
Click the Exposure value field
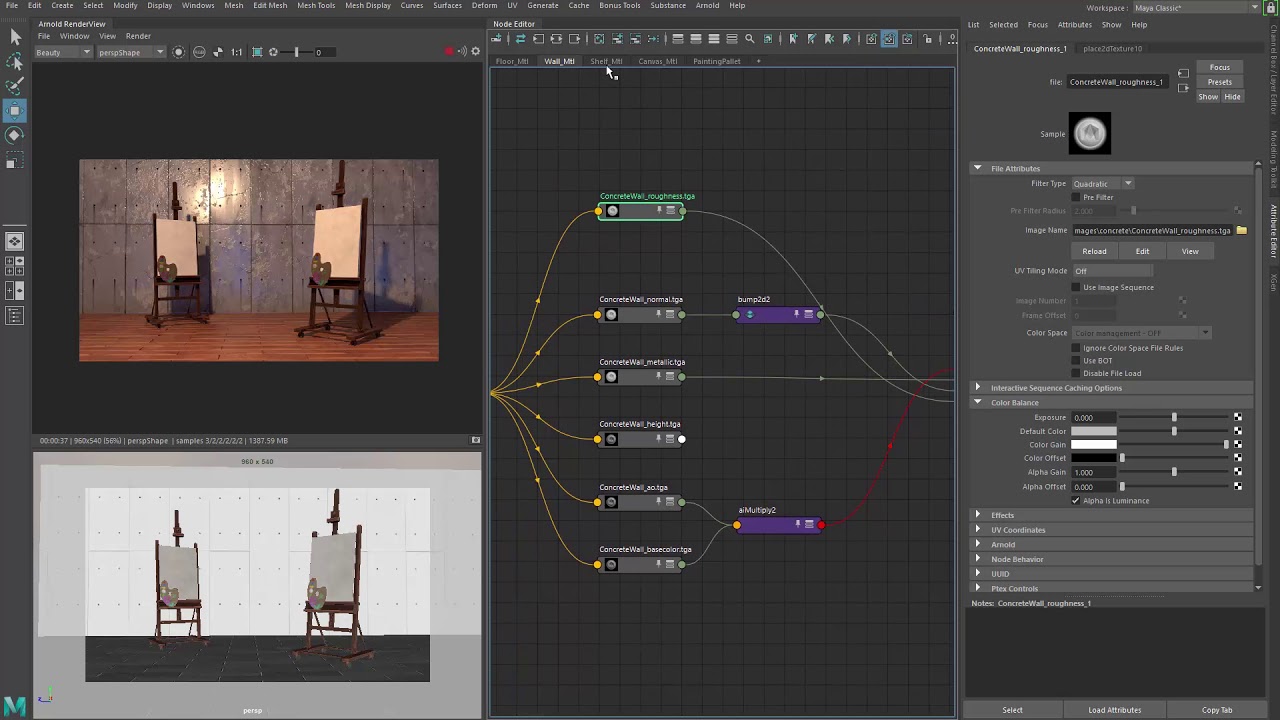click(x=1094, y=417)
